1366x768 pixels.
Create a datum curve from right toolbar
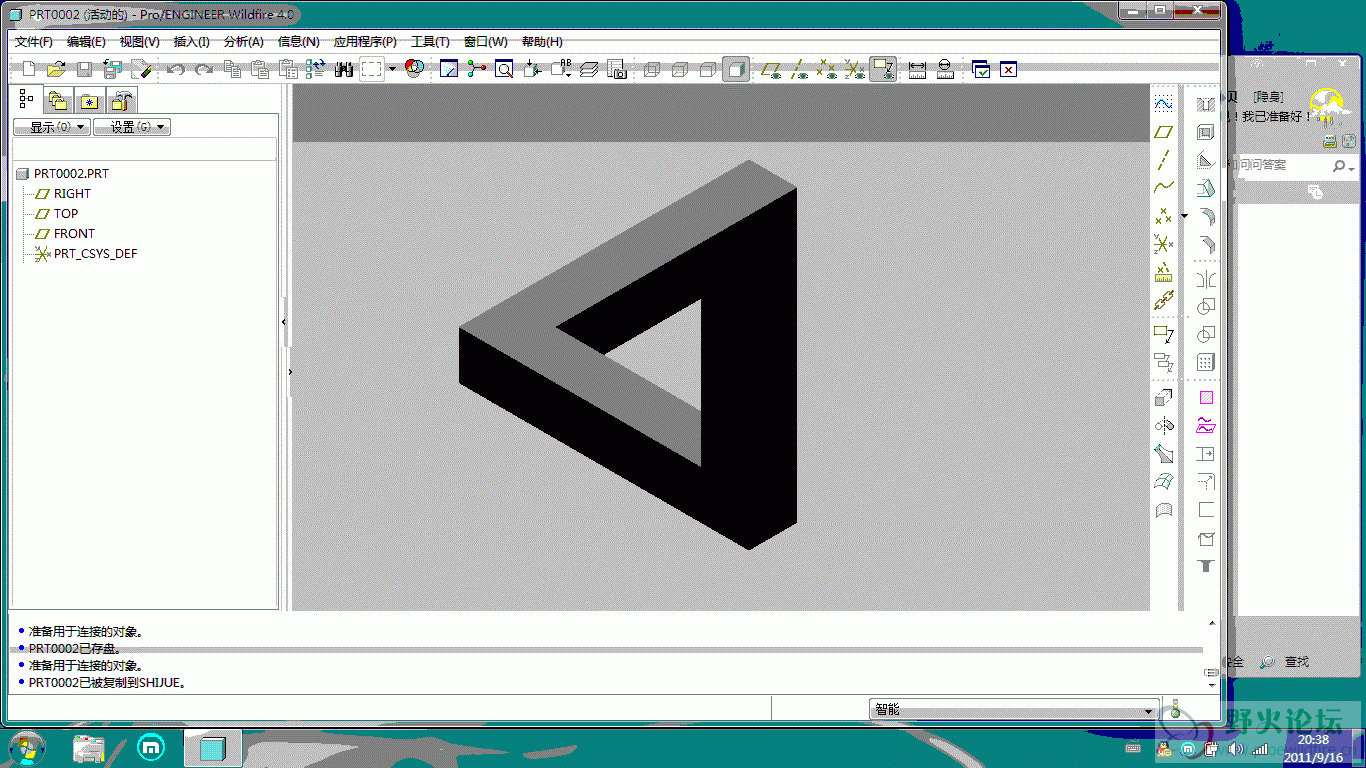click(1163, 187)
